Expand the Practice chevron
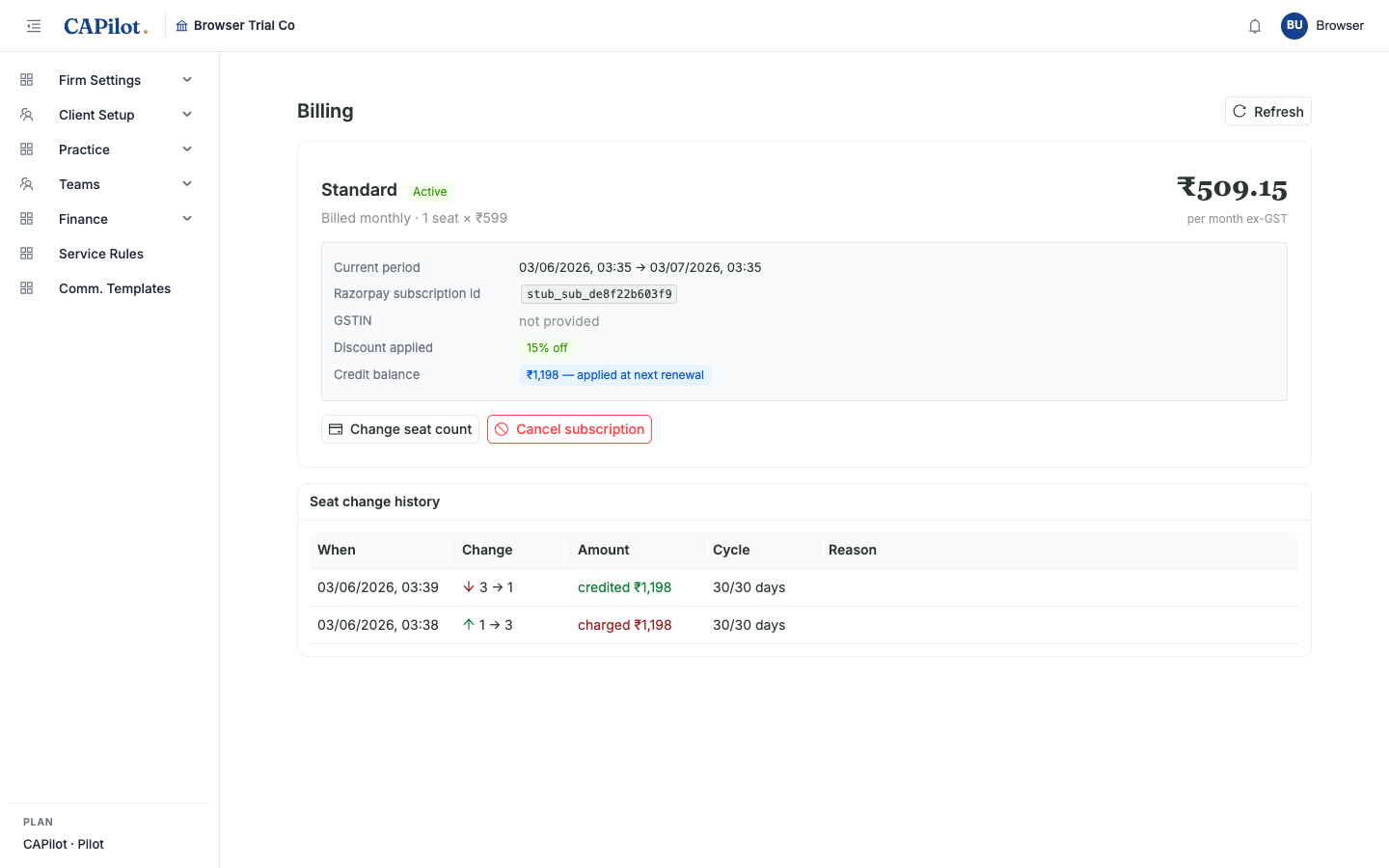The height and width of the screenshot is (868, 1389). (x=187, y=149)
